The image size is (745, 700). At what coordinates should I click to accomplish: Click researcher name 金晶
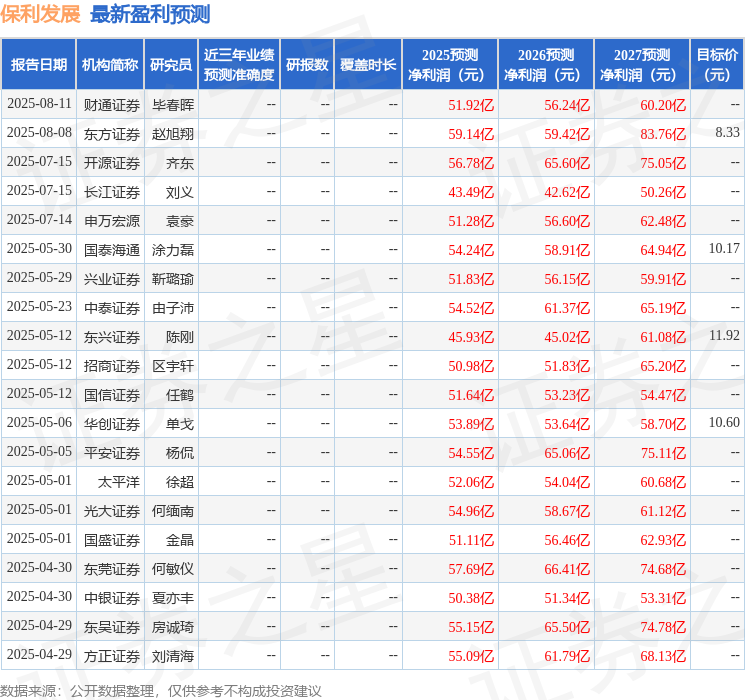180,540
